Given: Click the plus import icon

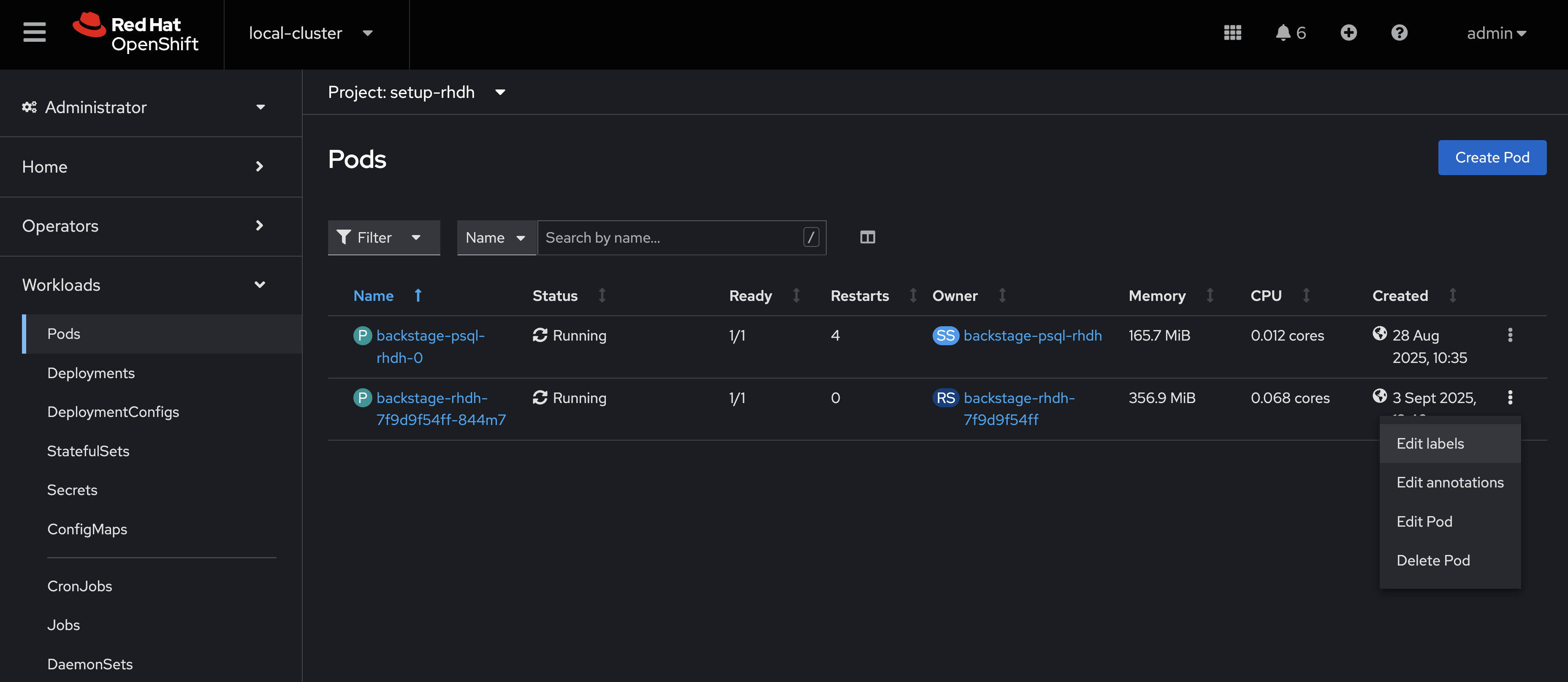Looking at the screenshot, I should point(1348,33).
